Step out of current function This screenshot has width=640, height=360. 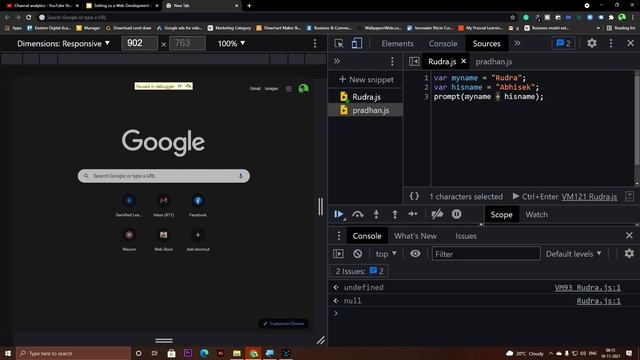click(x=395, y=214)
